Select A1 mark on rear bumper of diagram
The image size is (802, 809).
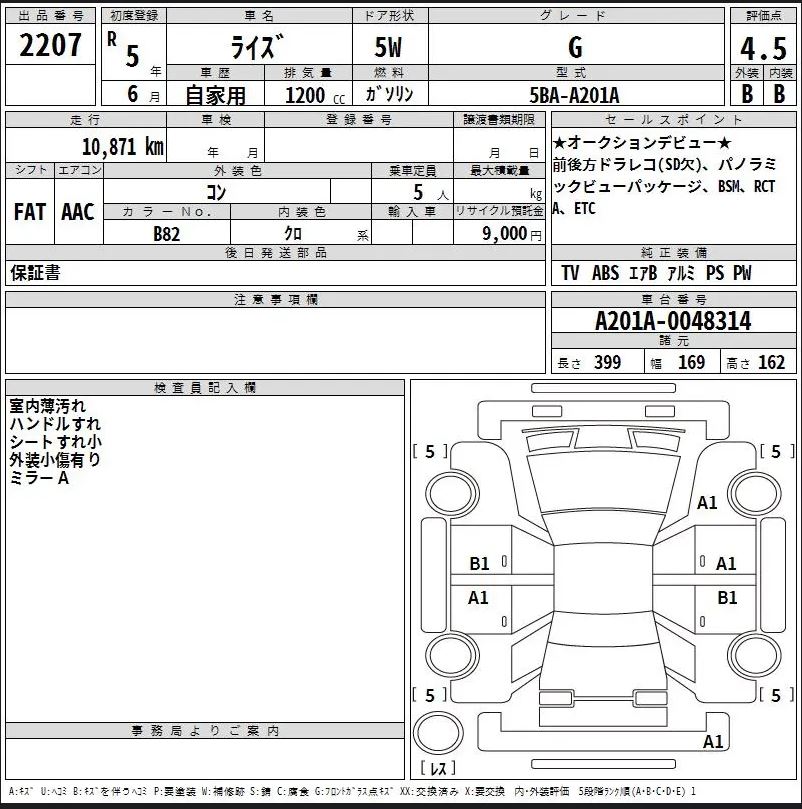pos(713,742)
